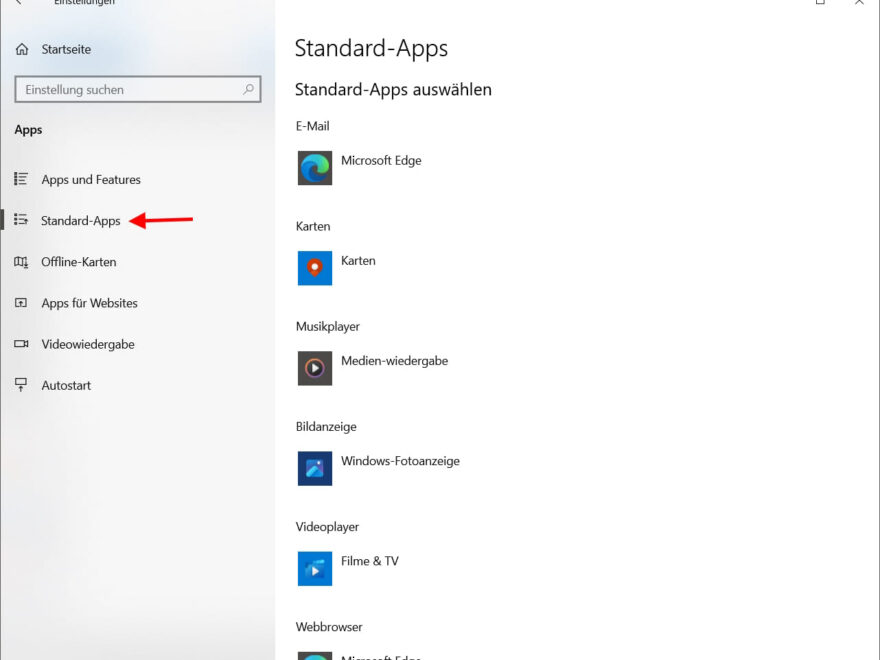
Task: Click the Offline-Karten map icon
Action: click(21, 262)
